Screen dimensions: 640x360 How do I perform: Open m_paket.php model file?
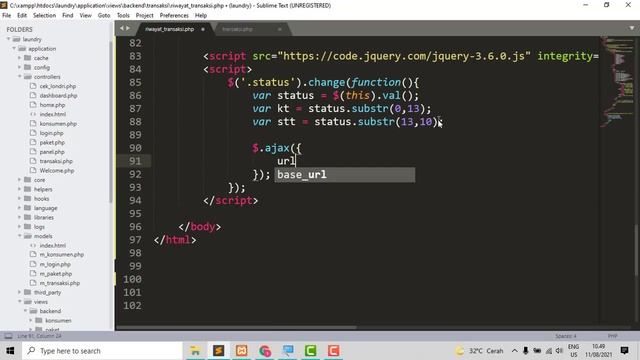[56, 273]
